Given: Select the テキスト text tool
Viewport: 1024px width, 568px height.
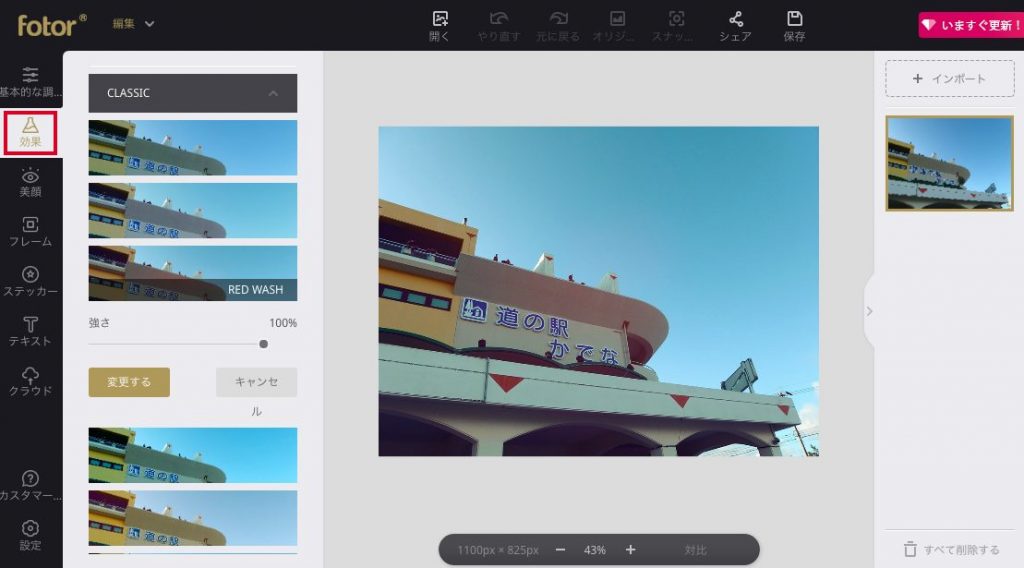Looking at the screenshot, I should 30,332.
